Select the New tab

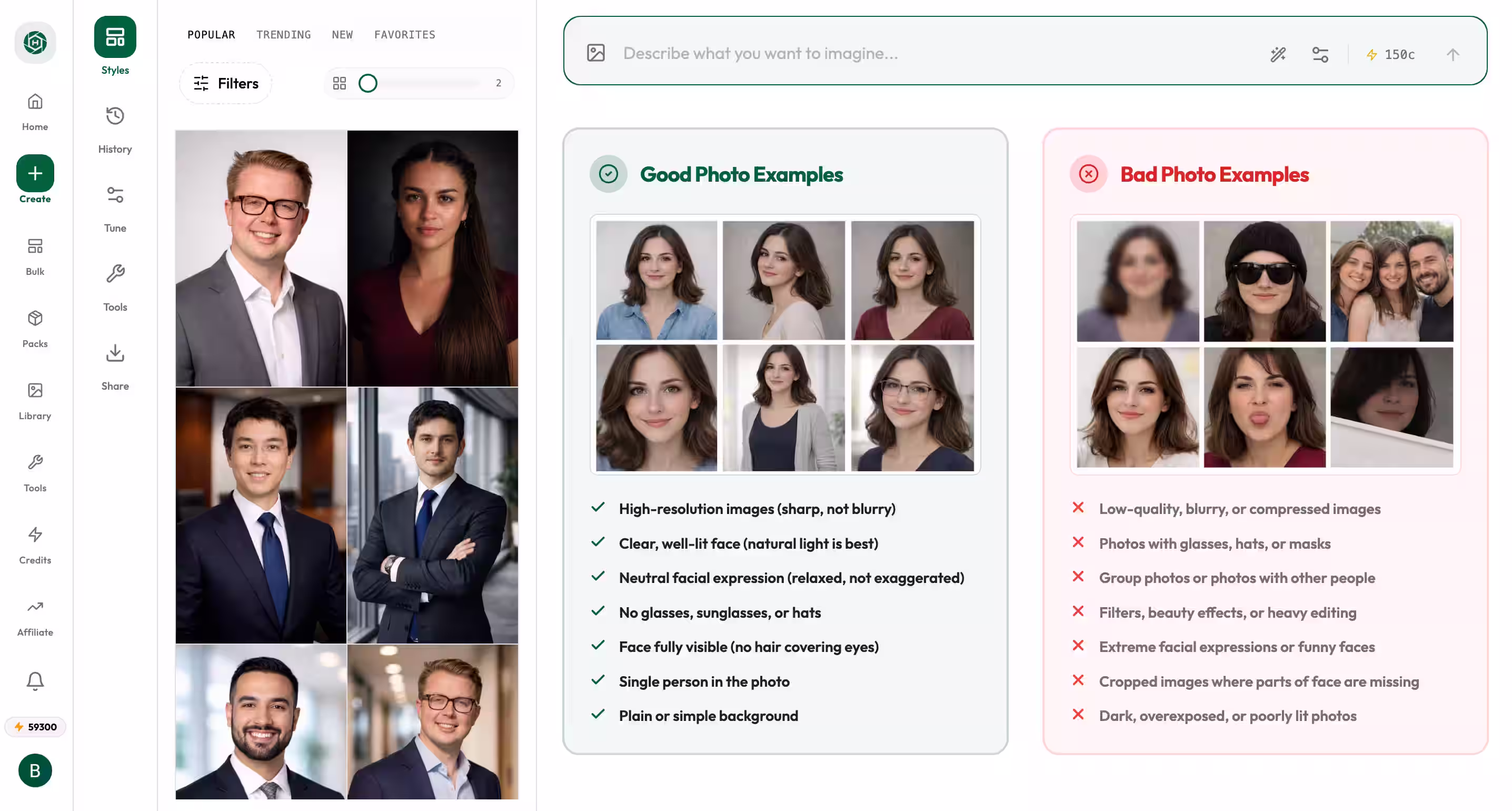[342, 35]
